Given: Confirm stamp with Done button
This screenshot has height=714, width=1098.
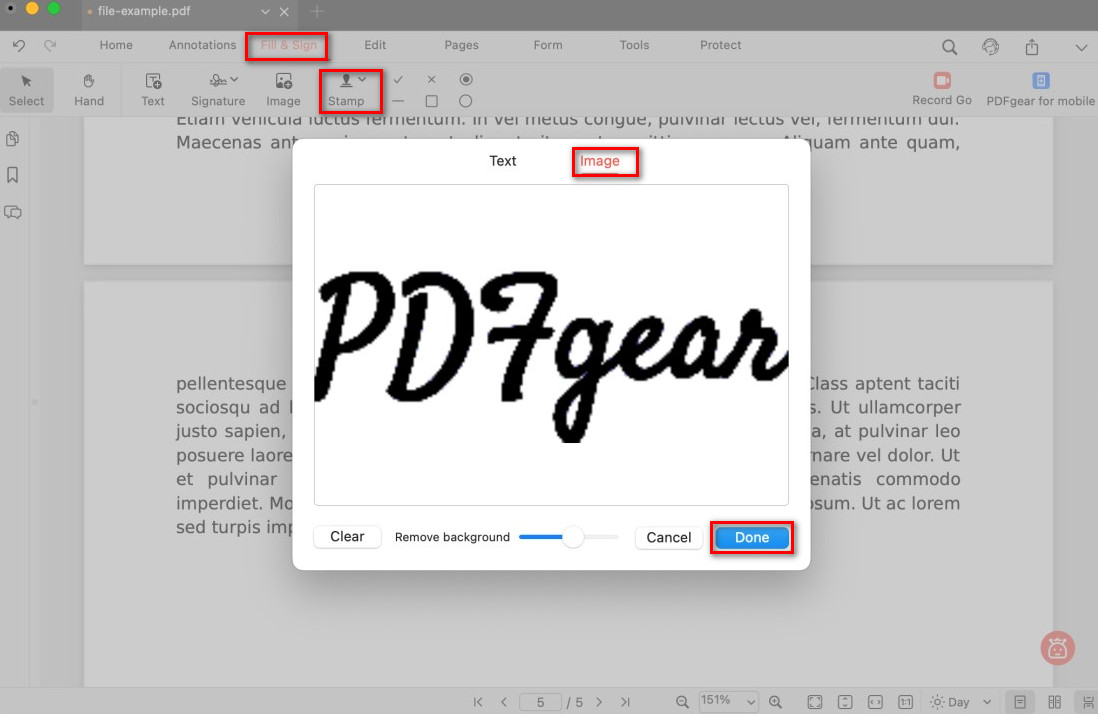Looking at the screenshot, I should pos(752,538).
